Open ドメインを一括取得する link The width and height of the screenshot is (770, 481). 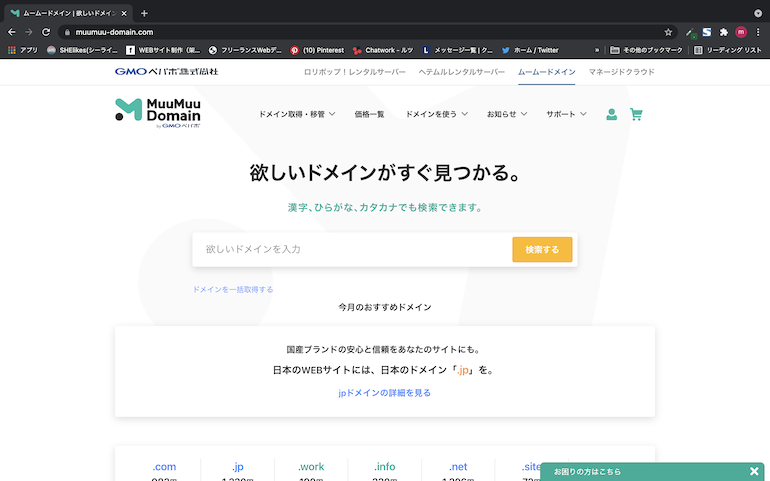tap(233, 289)
